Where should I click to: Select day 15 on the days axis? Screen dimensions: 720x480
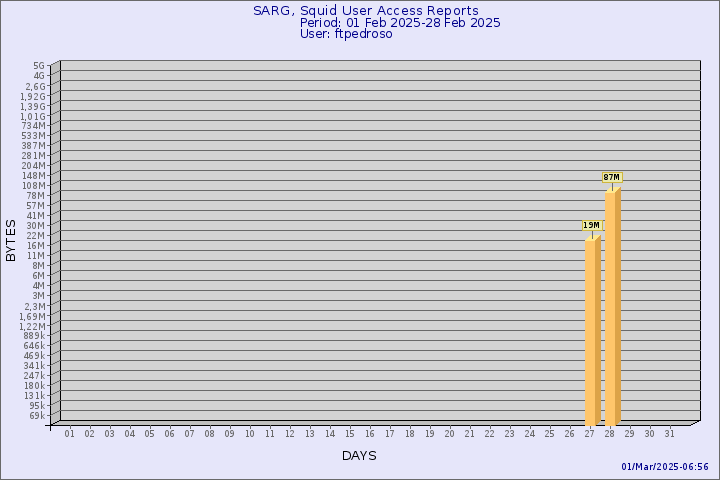point(350,433)
